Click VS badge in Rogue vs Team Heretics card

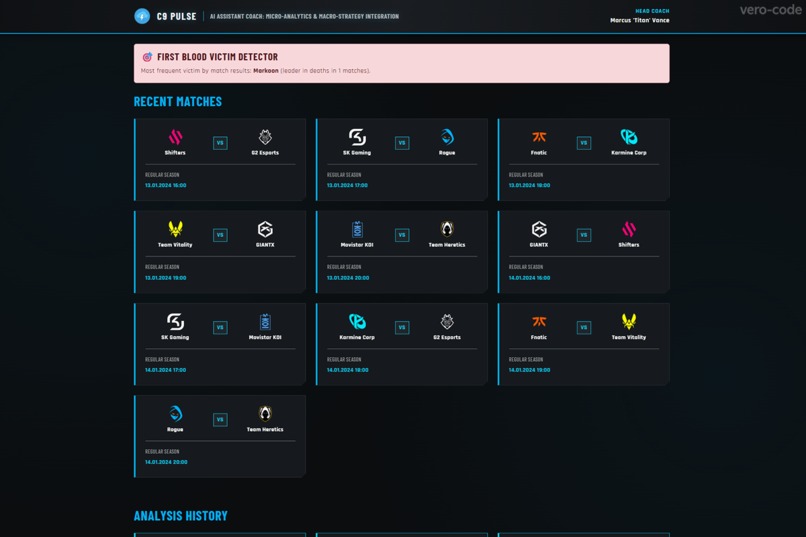pyautogui.click(x=220, y=419)
